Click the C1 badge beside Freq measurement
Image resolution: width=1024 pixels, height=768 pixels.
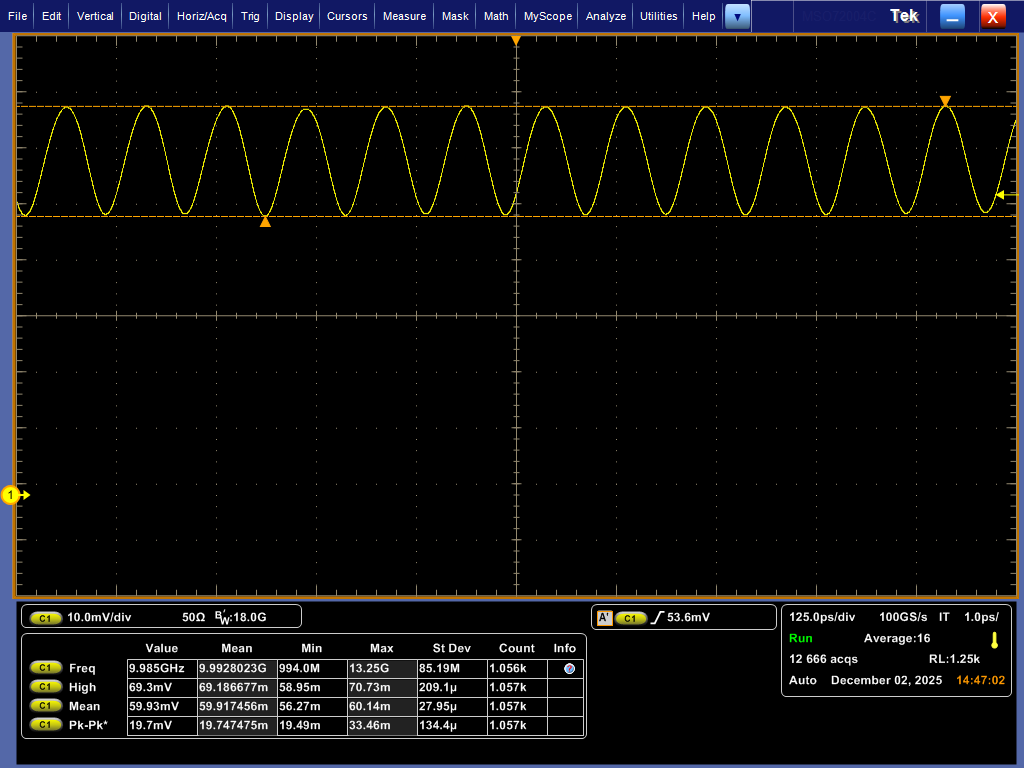tap(45, 668)
